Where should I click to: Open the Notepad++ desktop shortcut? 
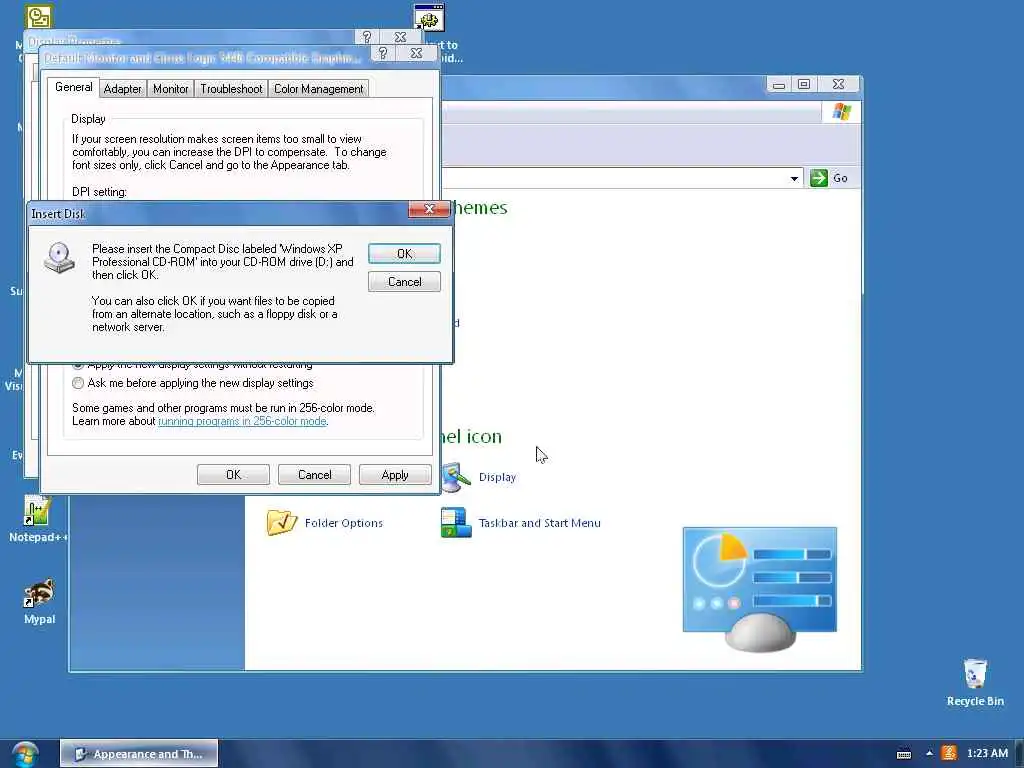pos(37,519)
